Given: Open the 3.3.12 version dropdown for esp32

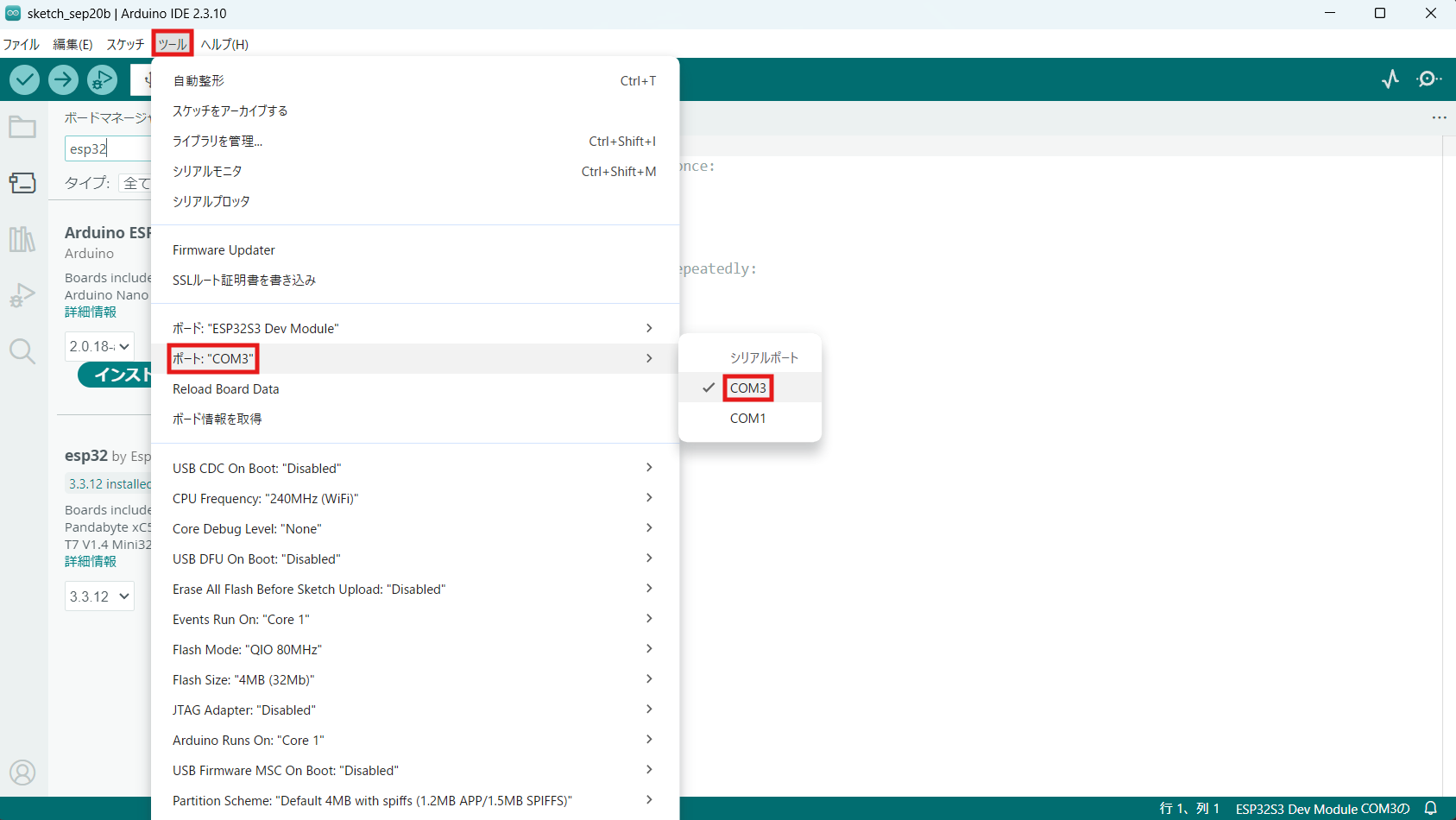Looking at the screenshot, I should (99, 596).
